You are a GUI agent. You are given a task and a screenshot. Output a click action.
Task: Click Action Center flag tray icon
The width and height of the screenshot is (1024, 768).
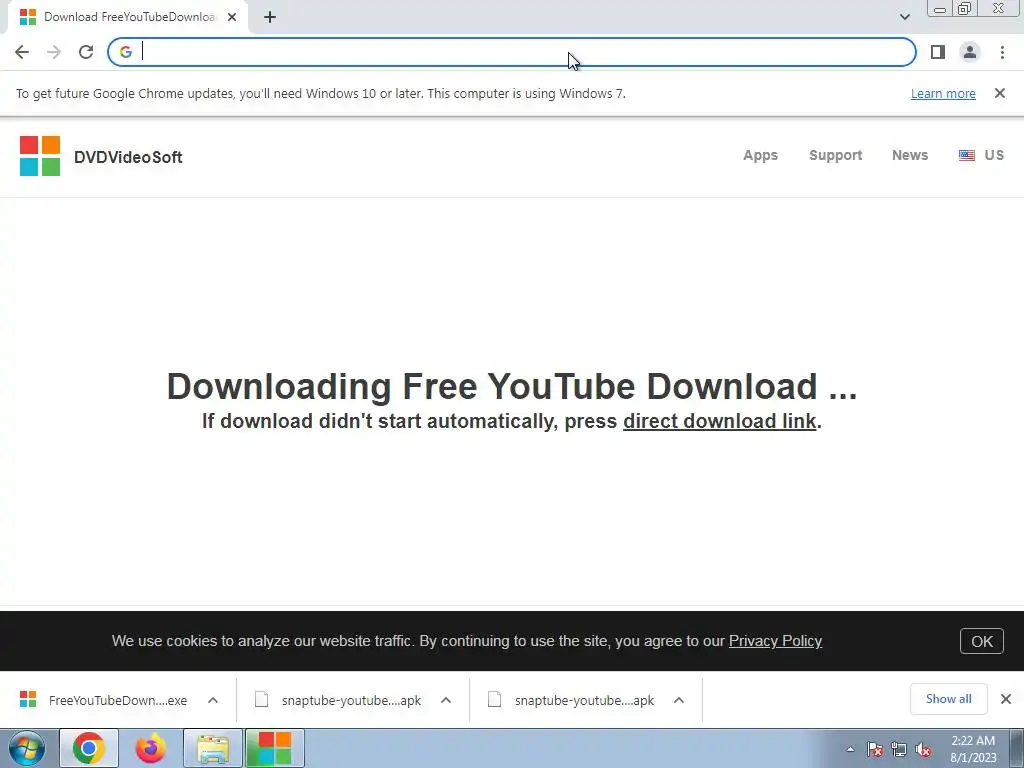(875, 749)
